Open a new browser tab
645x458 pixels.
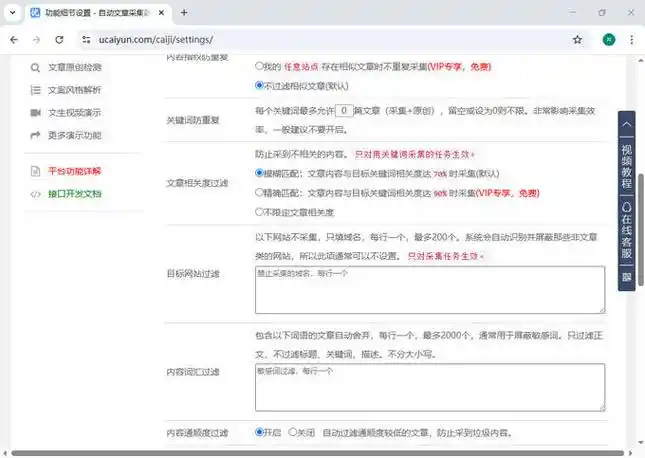[x=184, y=13]
